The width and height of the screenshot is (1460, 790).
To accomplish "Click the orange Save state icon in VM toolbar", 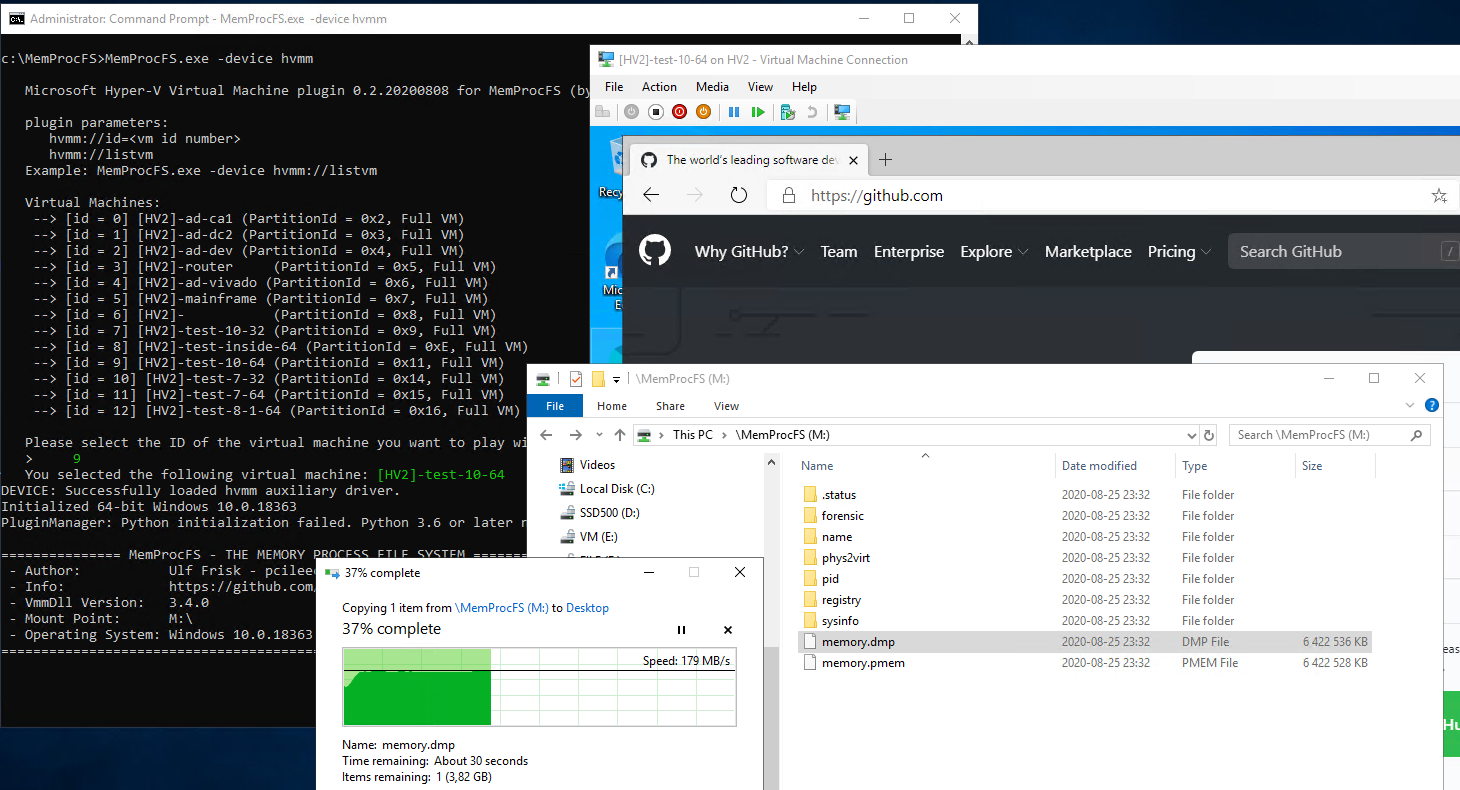I will [x=703, y=112].
